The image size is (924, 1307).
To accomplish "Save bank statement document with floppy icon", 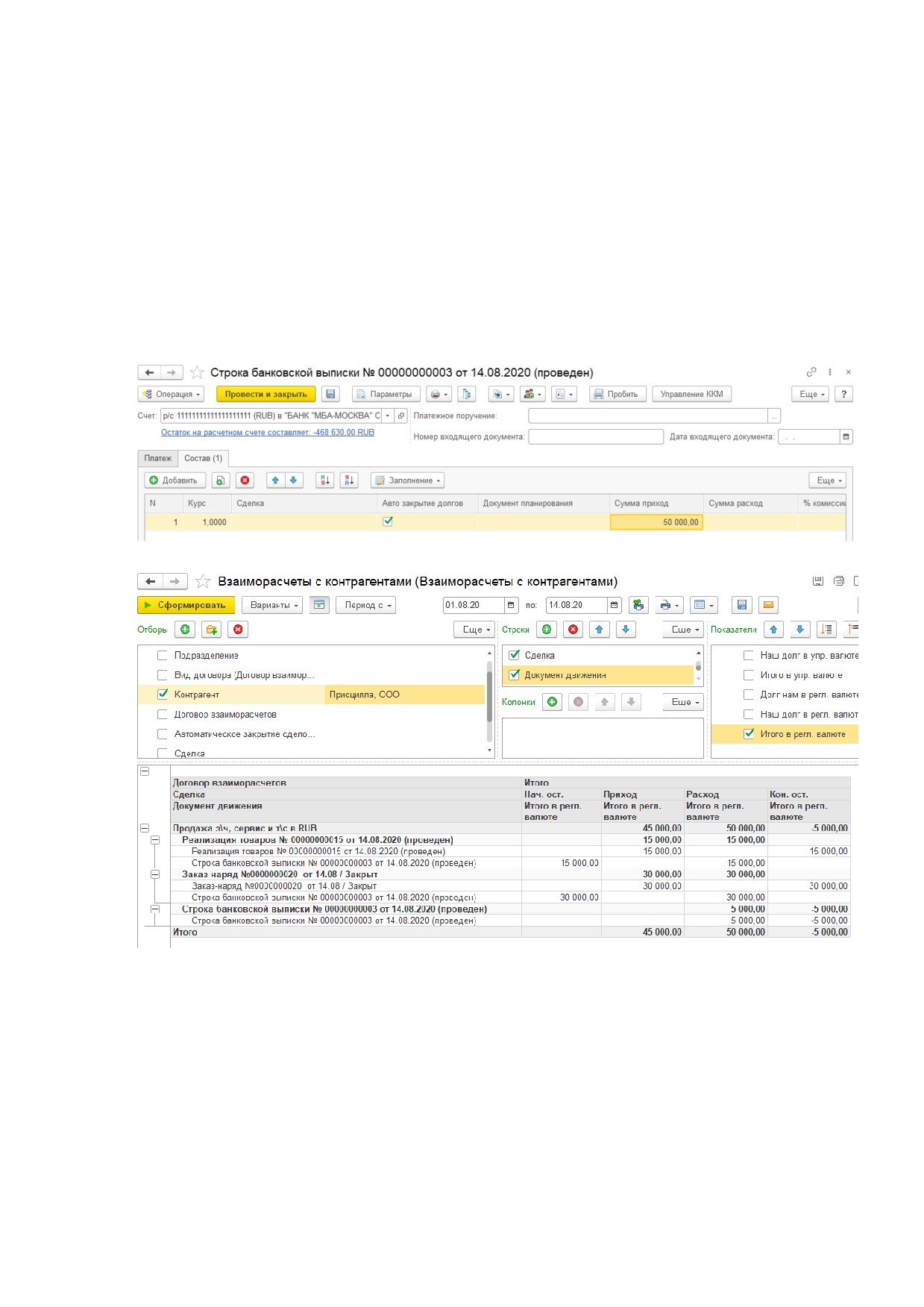I will point(331,394).
